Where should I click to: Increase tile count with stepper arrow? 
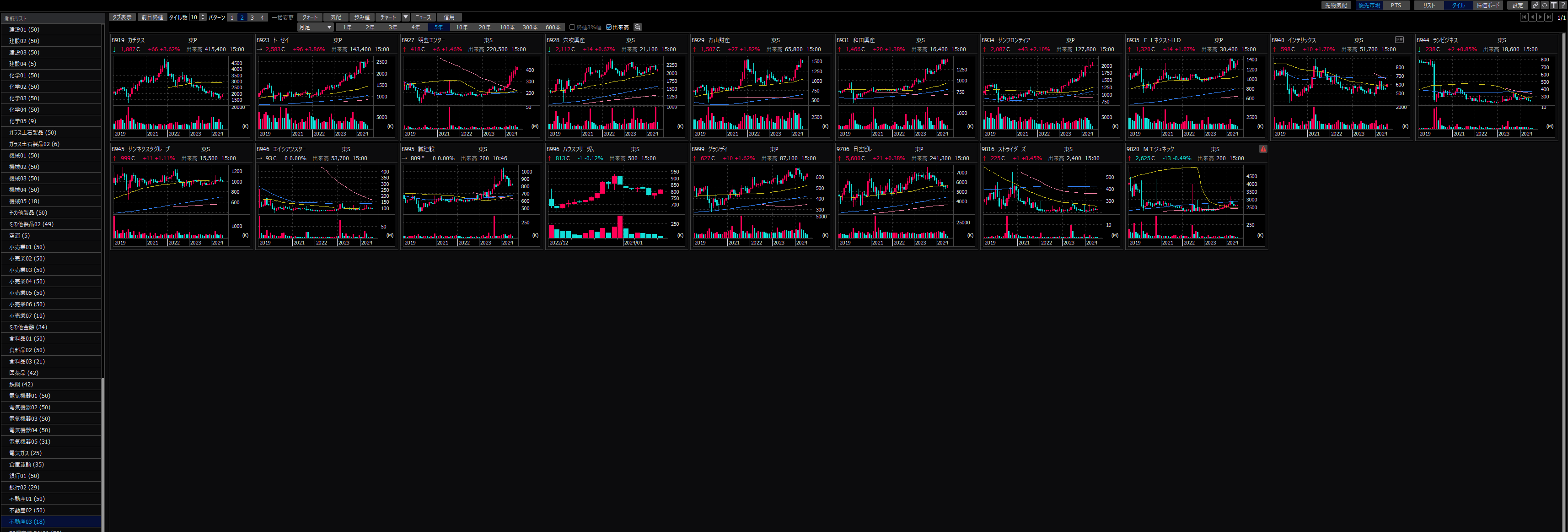(x=203, y=15)
